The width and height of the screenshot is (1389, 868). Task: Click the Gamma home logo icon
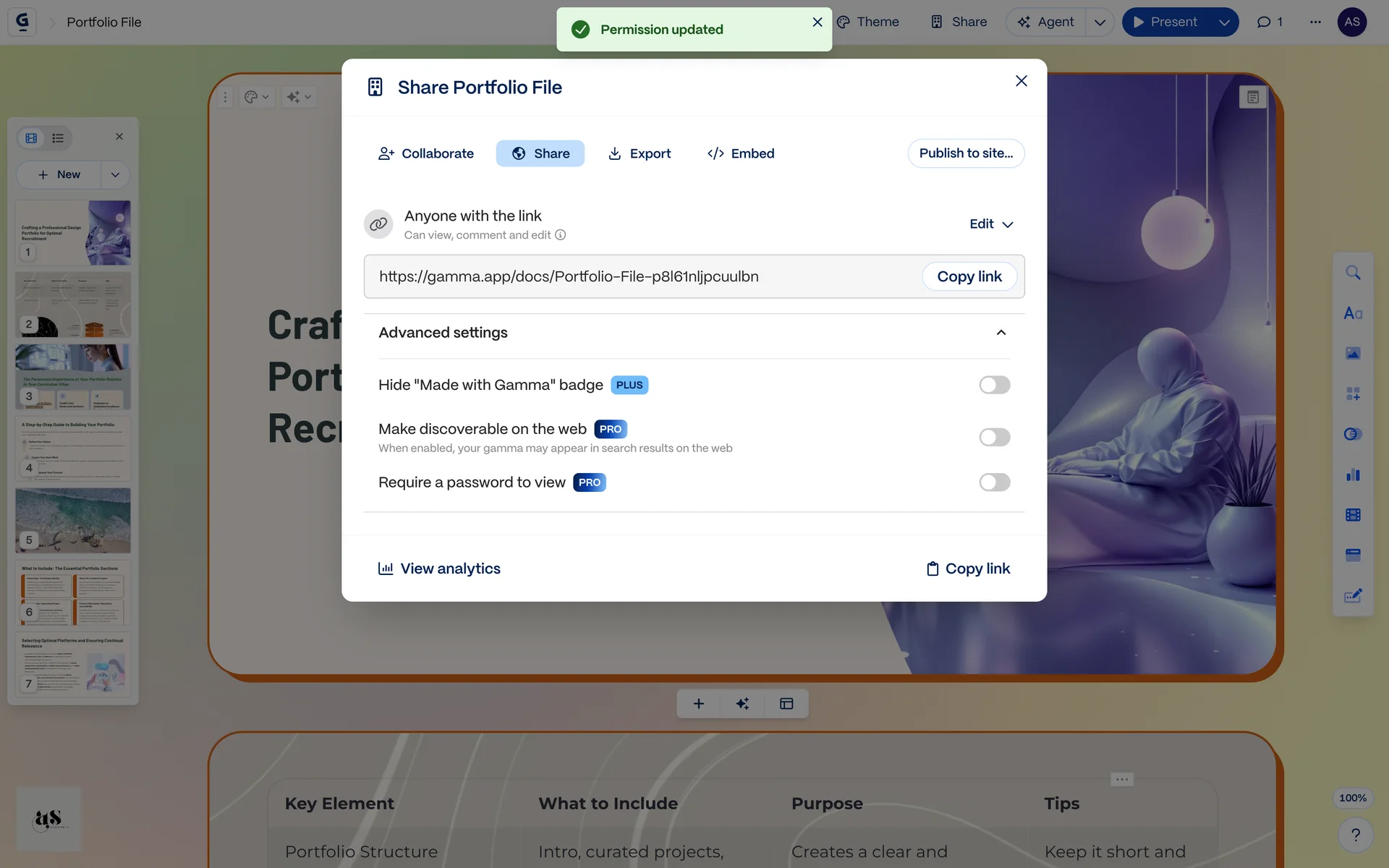22,22
